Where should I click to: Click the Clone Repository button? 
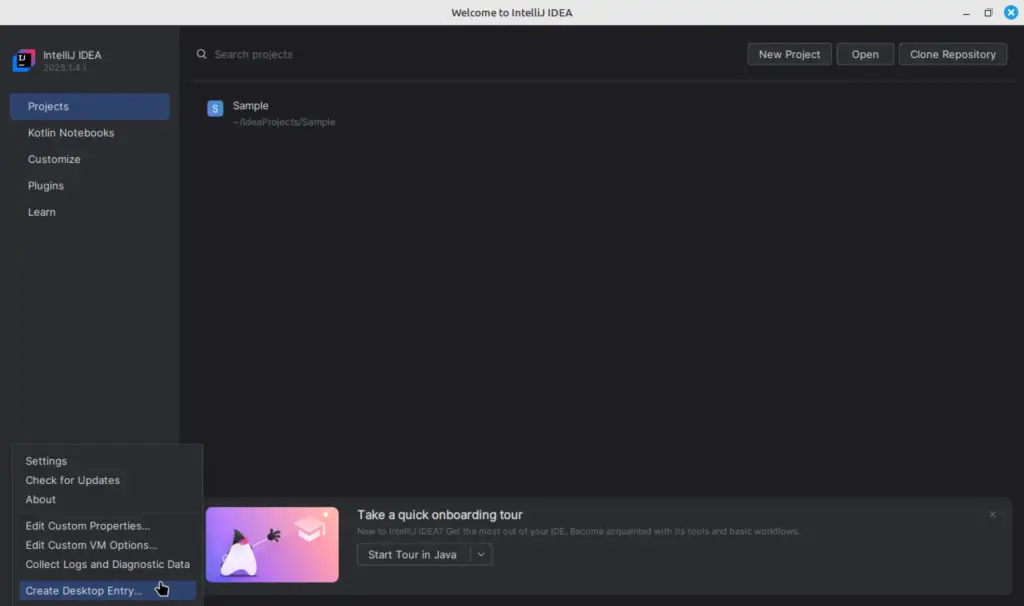tap(952, 54)
